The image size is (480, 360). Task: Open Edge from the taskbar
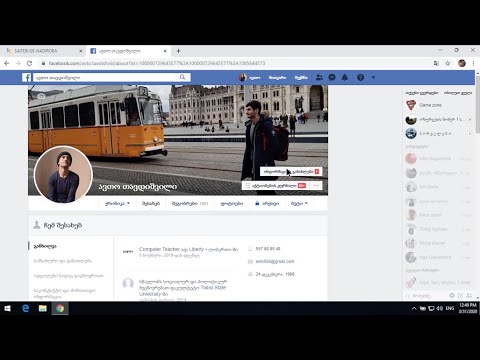(x=25, y=308)
